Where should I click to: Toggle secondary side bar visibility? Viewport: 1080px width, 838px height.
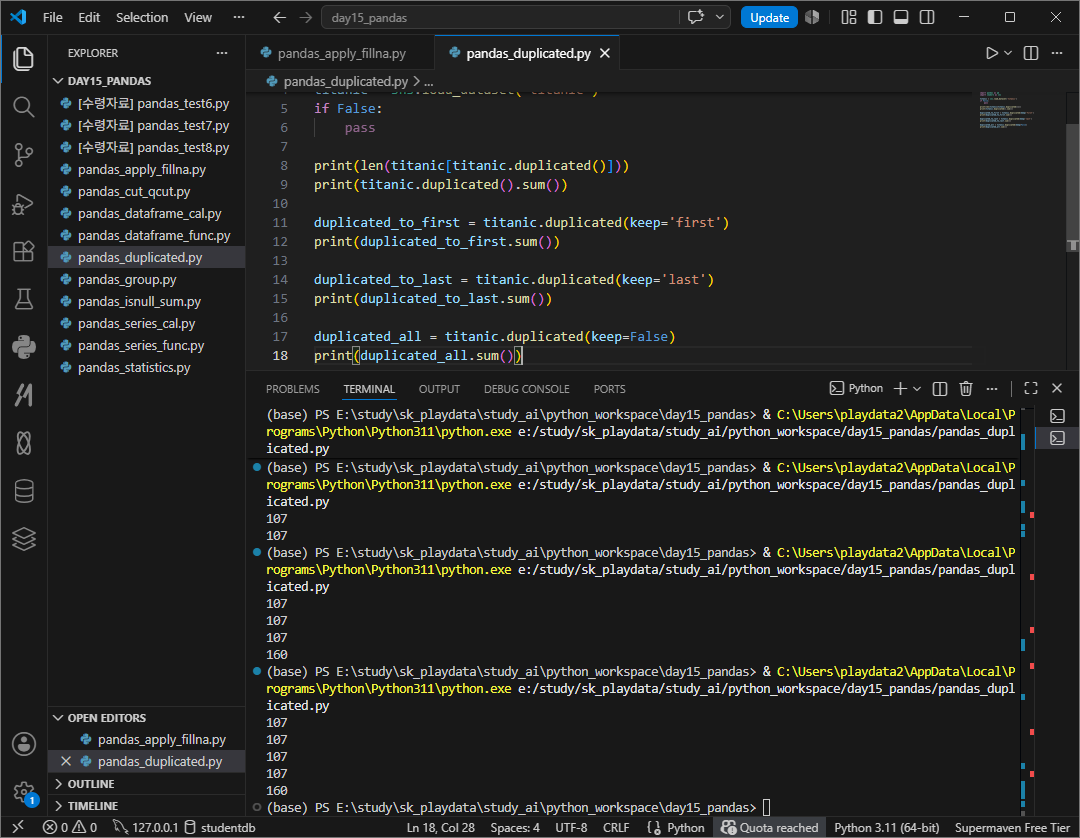click(927, 17)
